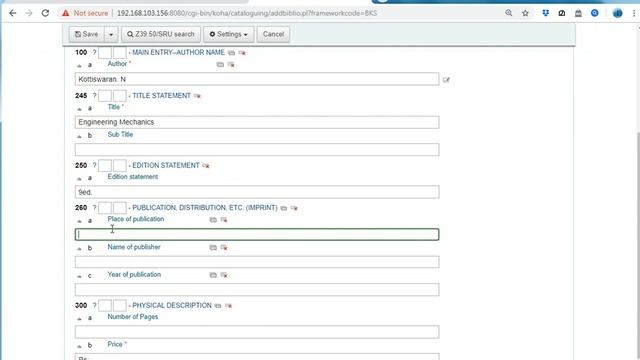640x360 pixels.
Task: Cancel the record editing
Action: pyautogui.click(x=273, y=34)
